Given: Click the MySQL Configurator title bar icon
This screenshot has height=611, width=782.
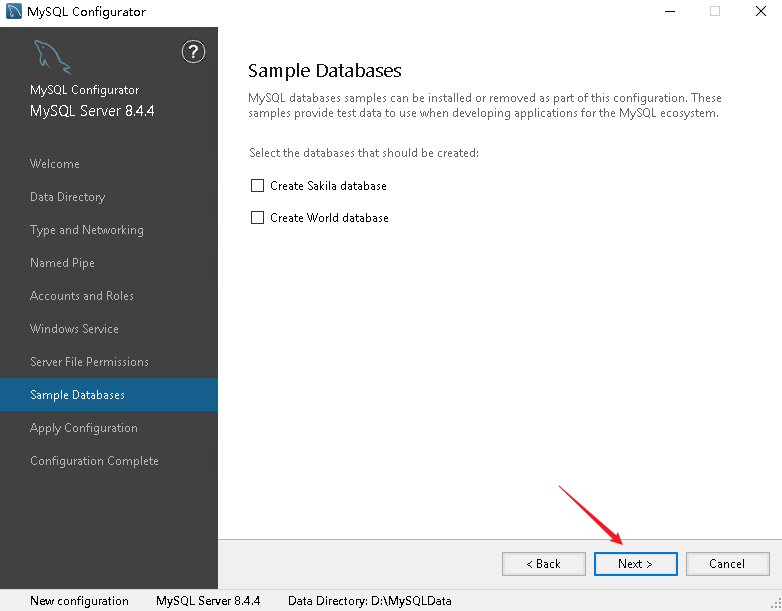Looking at the screenshot, I should pyautogui.click(x=13, y=12).
